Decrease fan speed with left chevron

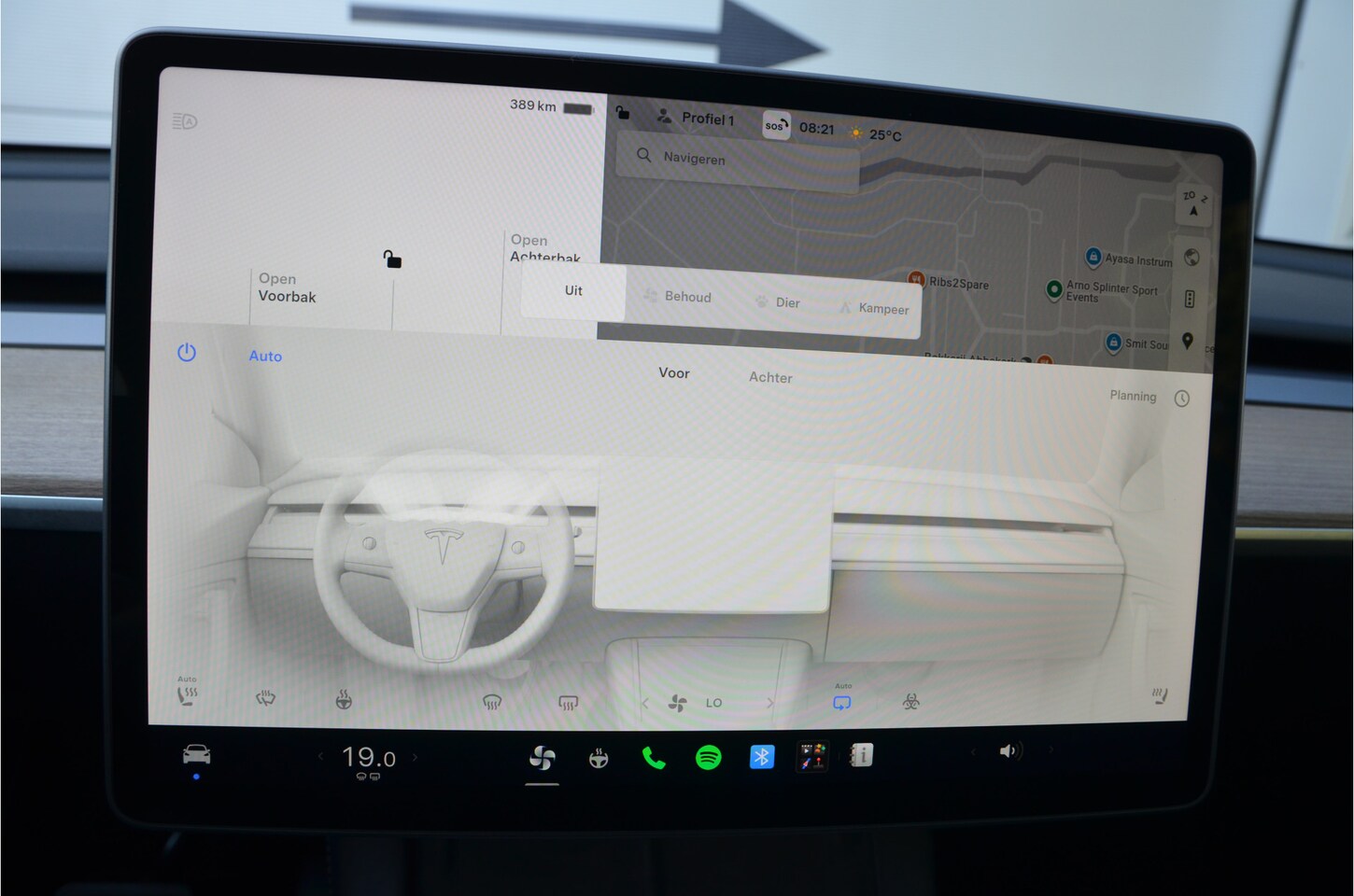(645, 704)
